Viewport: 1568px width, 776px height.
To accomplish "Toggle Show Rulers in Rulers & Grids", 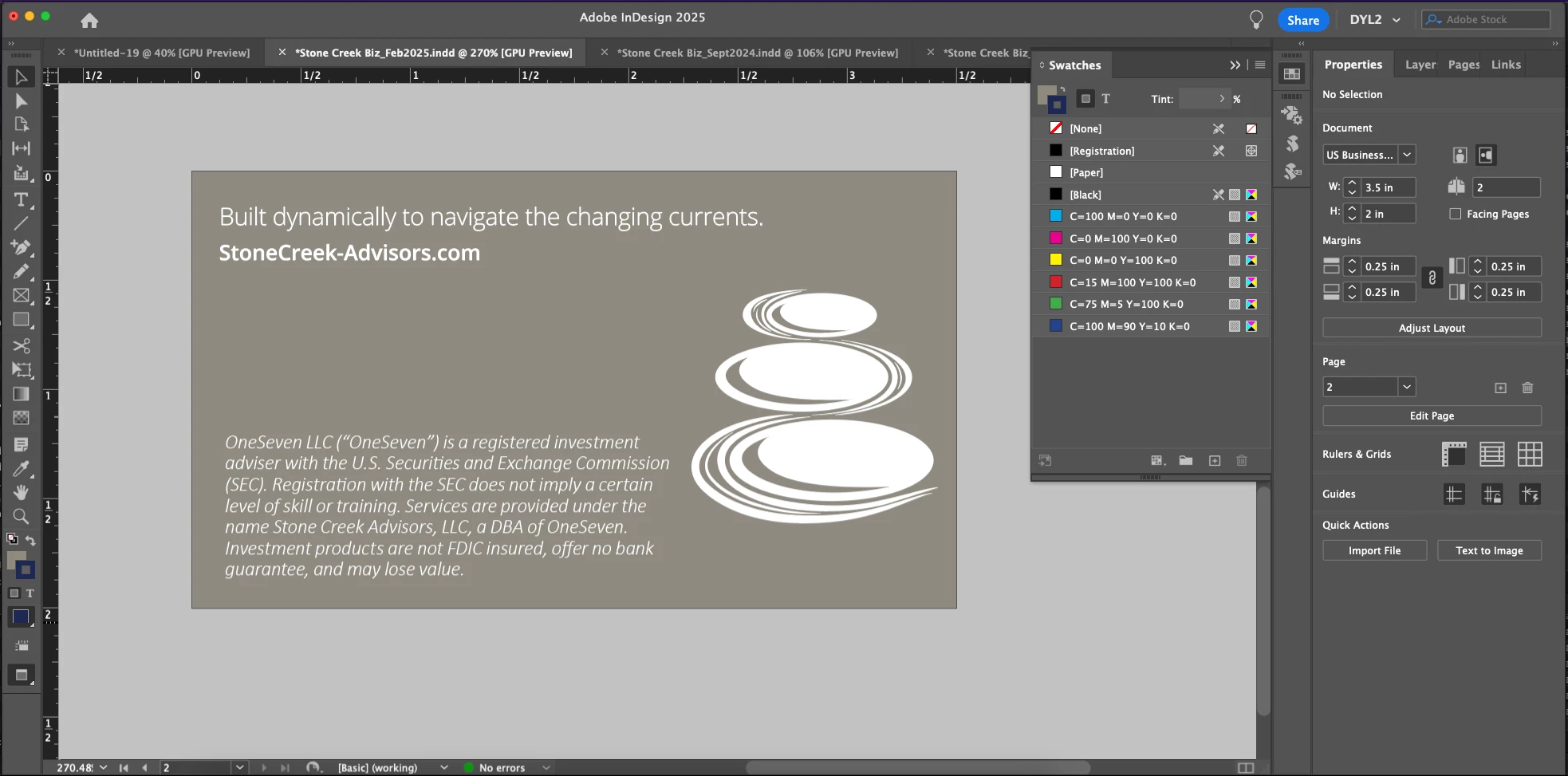I will coord(1454,455).
